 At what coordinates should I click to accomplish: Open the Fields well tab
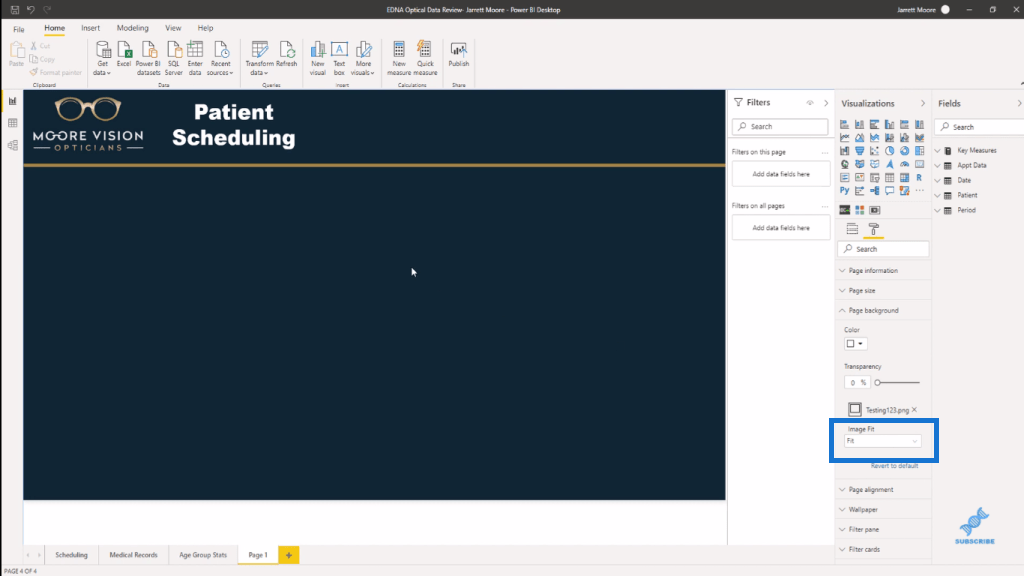(x=852, y=229)
